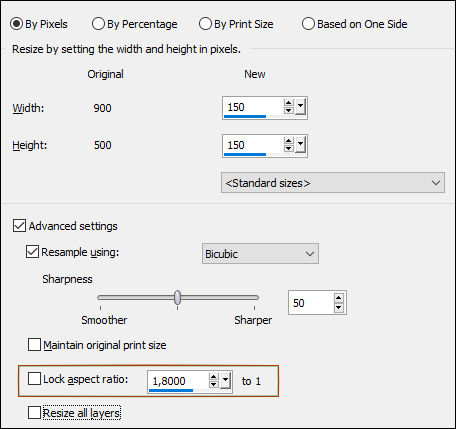The height and width of the screenshot is (429, 456).
Task: Increase the new Height spinner up arrow
Action: point(288,141)
